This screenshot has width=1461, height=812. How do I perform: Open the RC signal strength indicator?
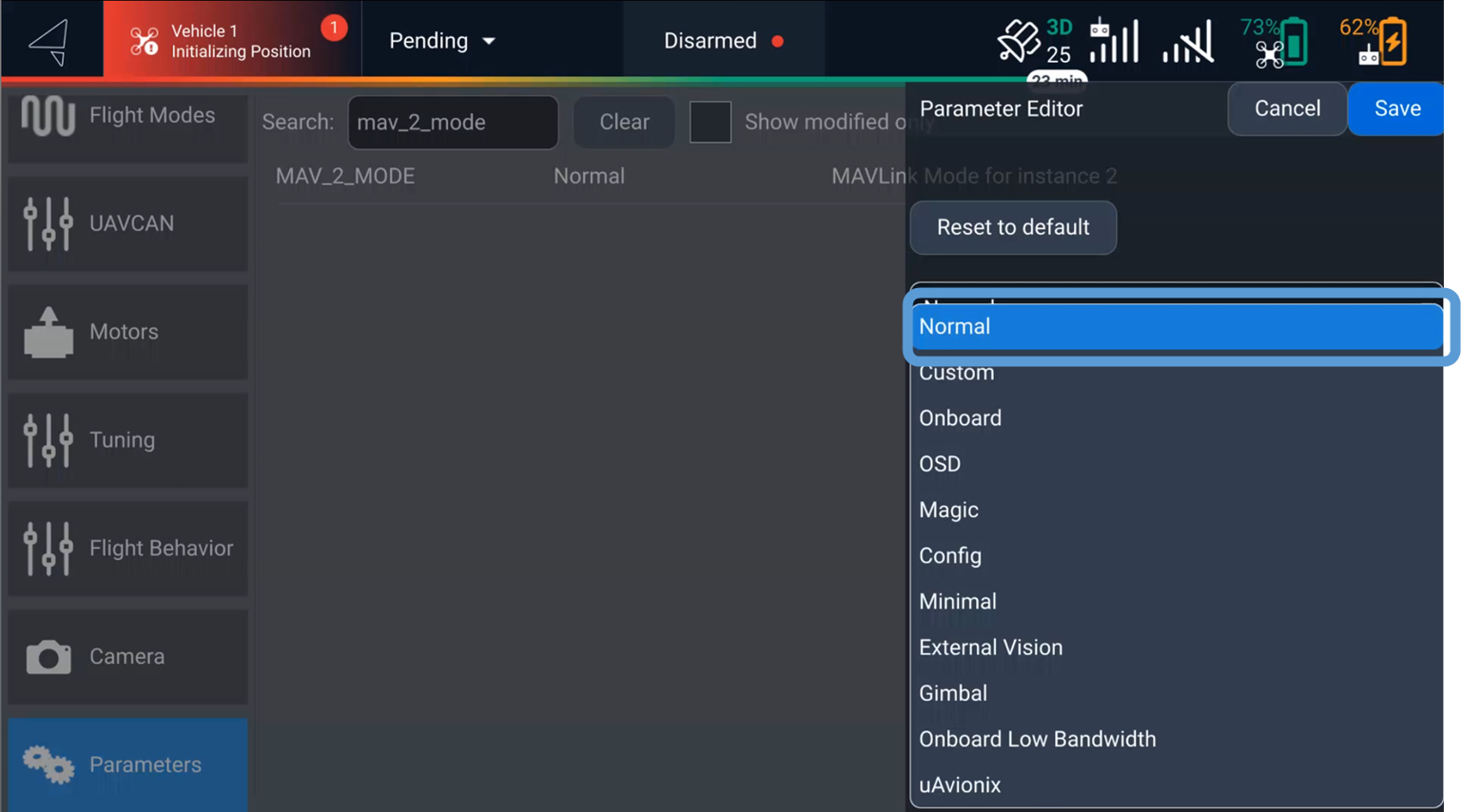1114,41
